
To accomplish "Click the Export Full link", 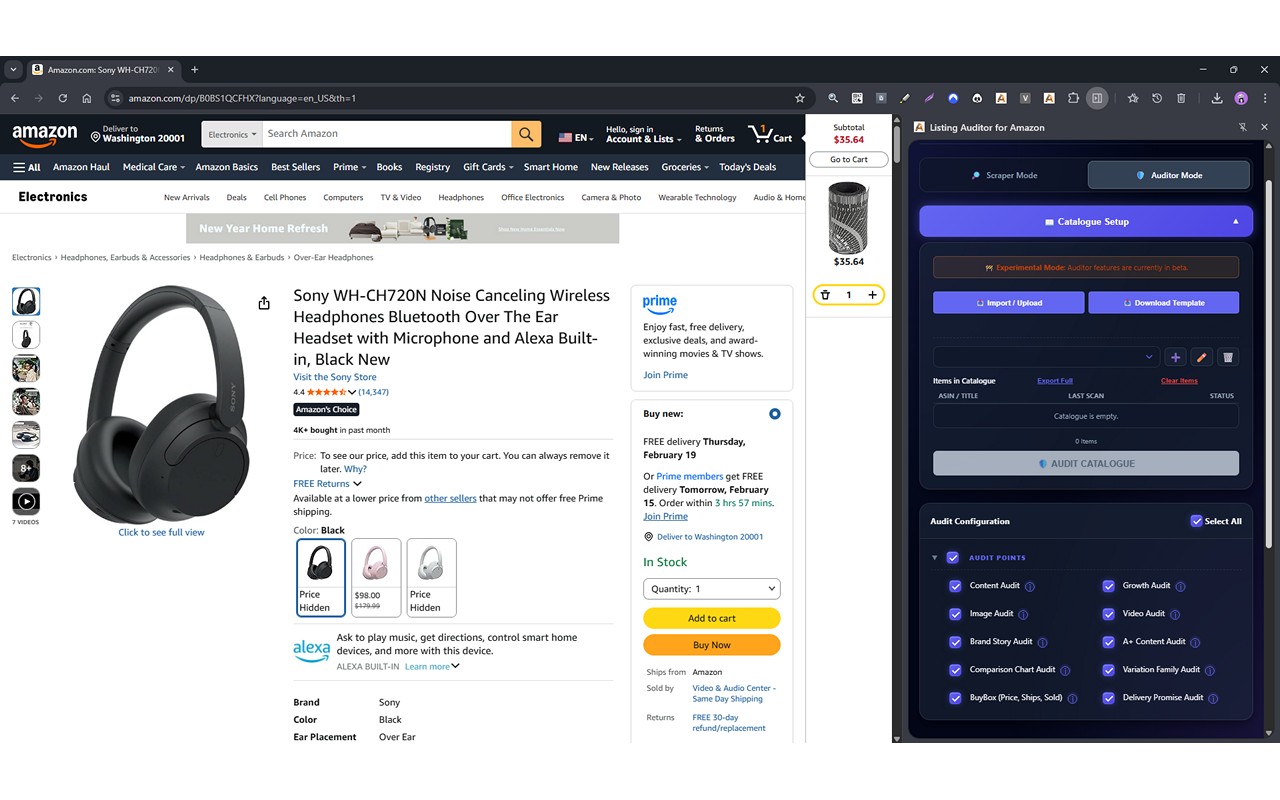I will coord(1055,381).
